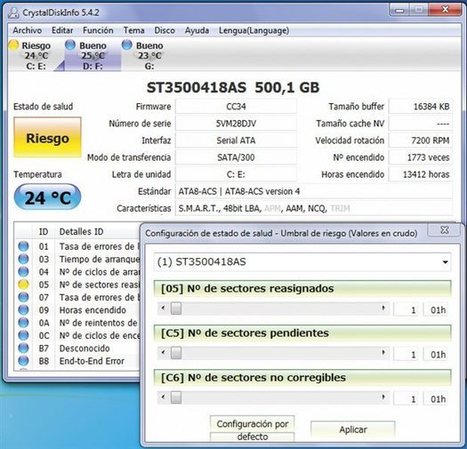Click left arrow of sectores reasignados slider
The height and width of the screenshot is (449, 467).
pos(163,308)
